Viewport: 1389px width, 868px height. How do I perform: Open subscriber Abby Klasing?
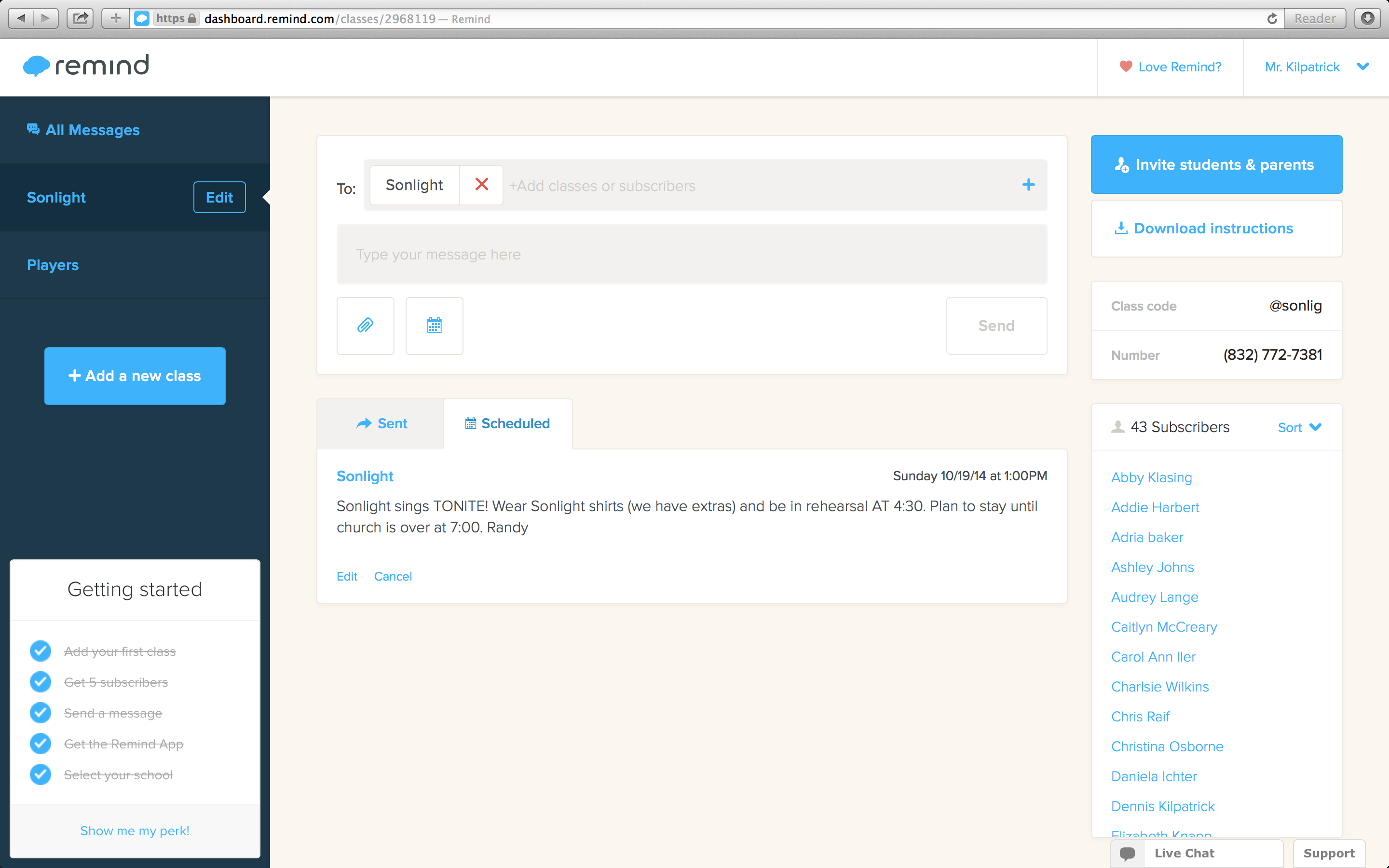coord(1151,477)
